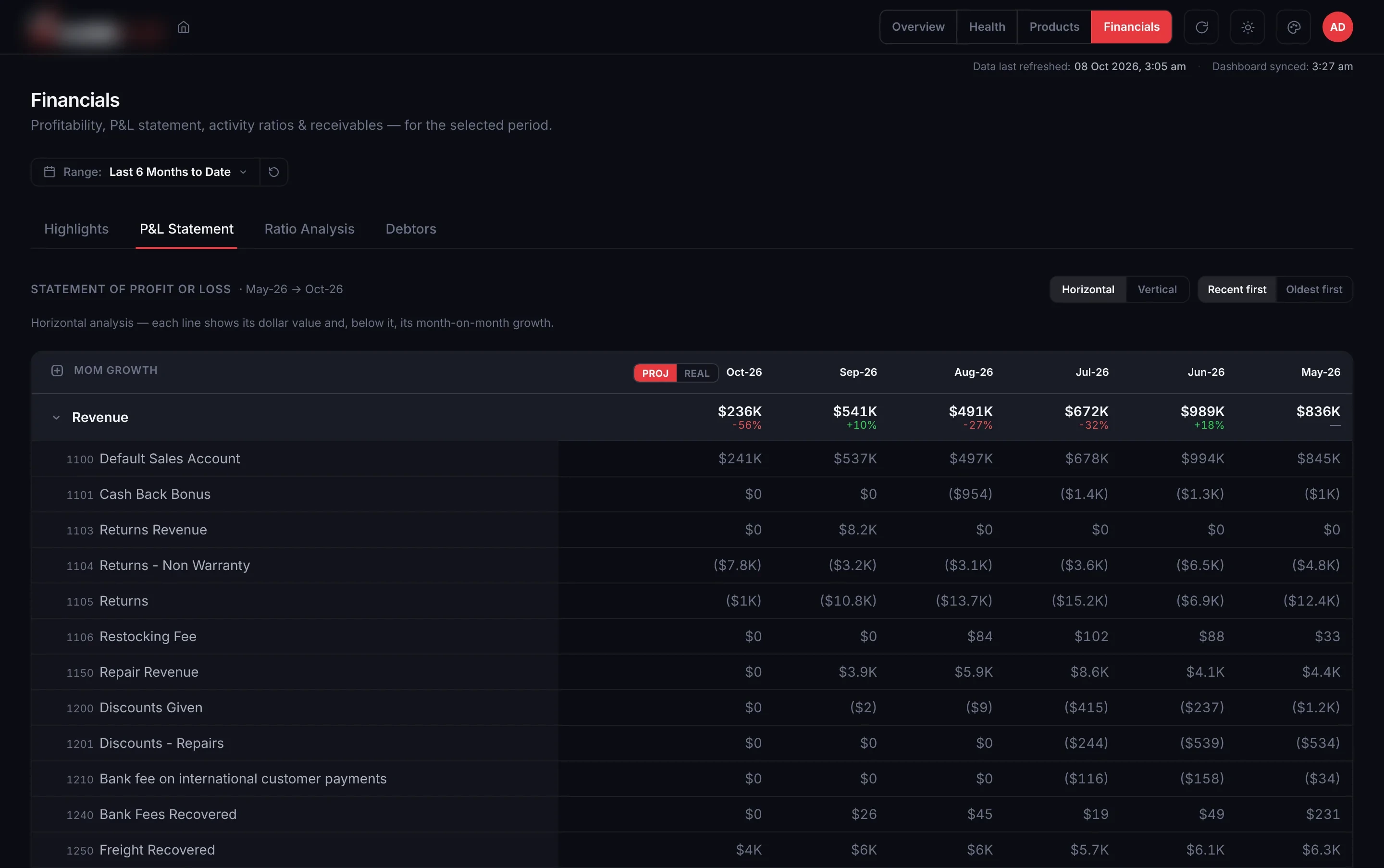Image resolution: width=1384 pixels, height=868 pixels.
Task: Select the 1240 Bank Fees Recovered row
Action: 692,815
